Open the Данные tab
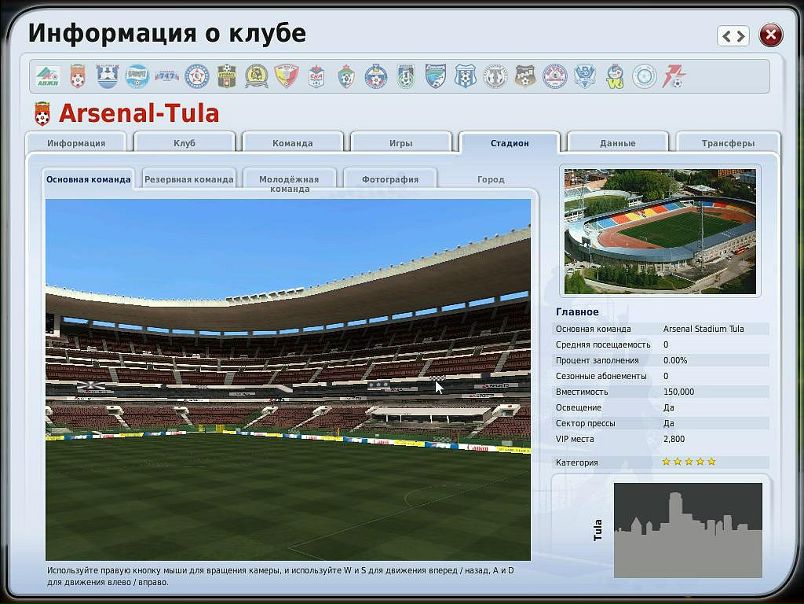This screenshot has height=604, width=804. (x=617, y=143)
